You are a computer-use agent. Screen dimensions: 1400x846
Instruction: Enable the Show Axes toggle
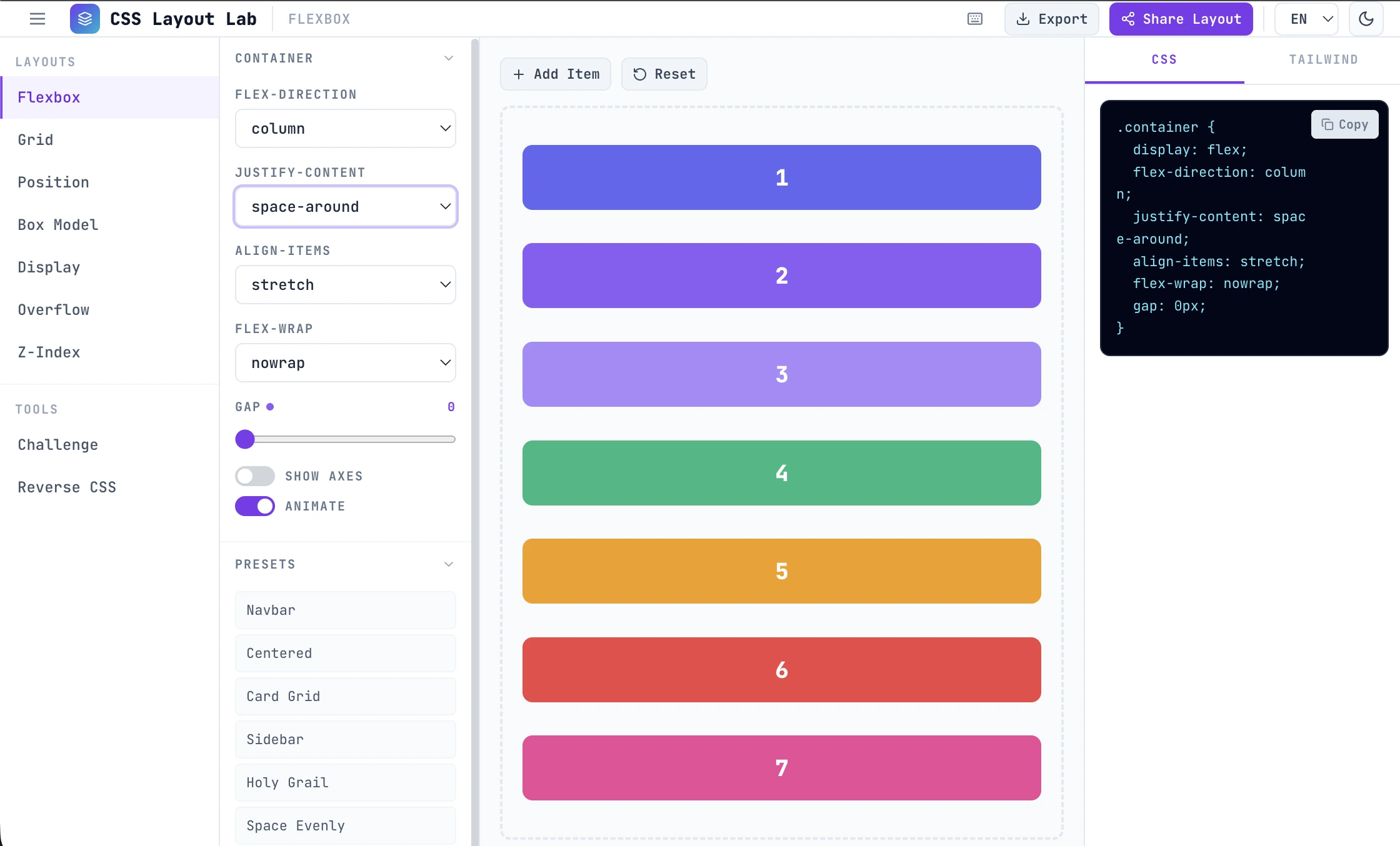254,475
